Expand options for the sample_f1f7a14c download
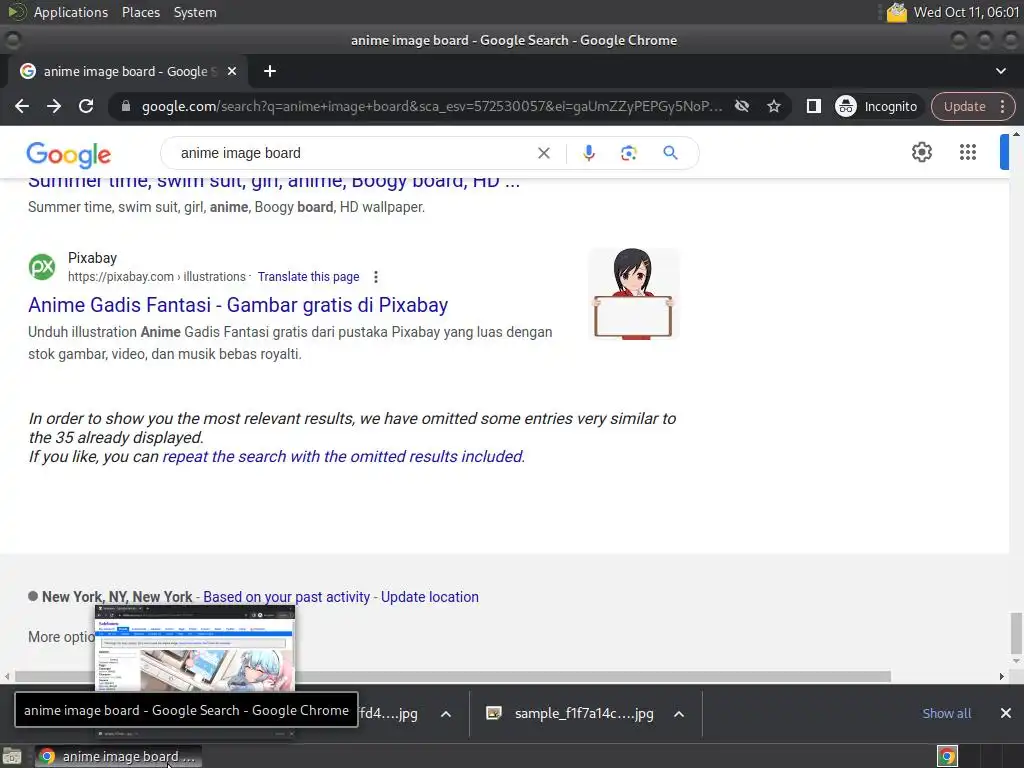Viewport: 1024px width, 768px height. tap(679, 714)
